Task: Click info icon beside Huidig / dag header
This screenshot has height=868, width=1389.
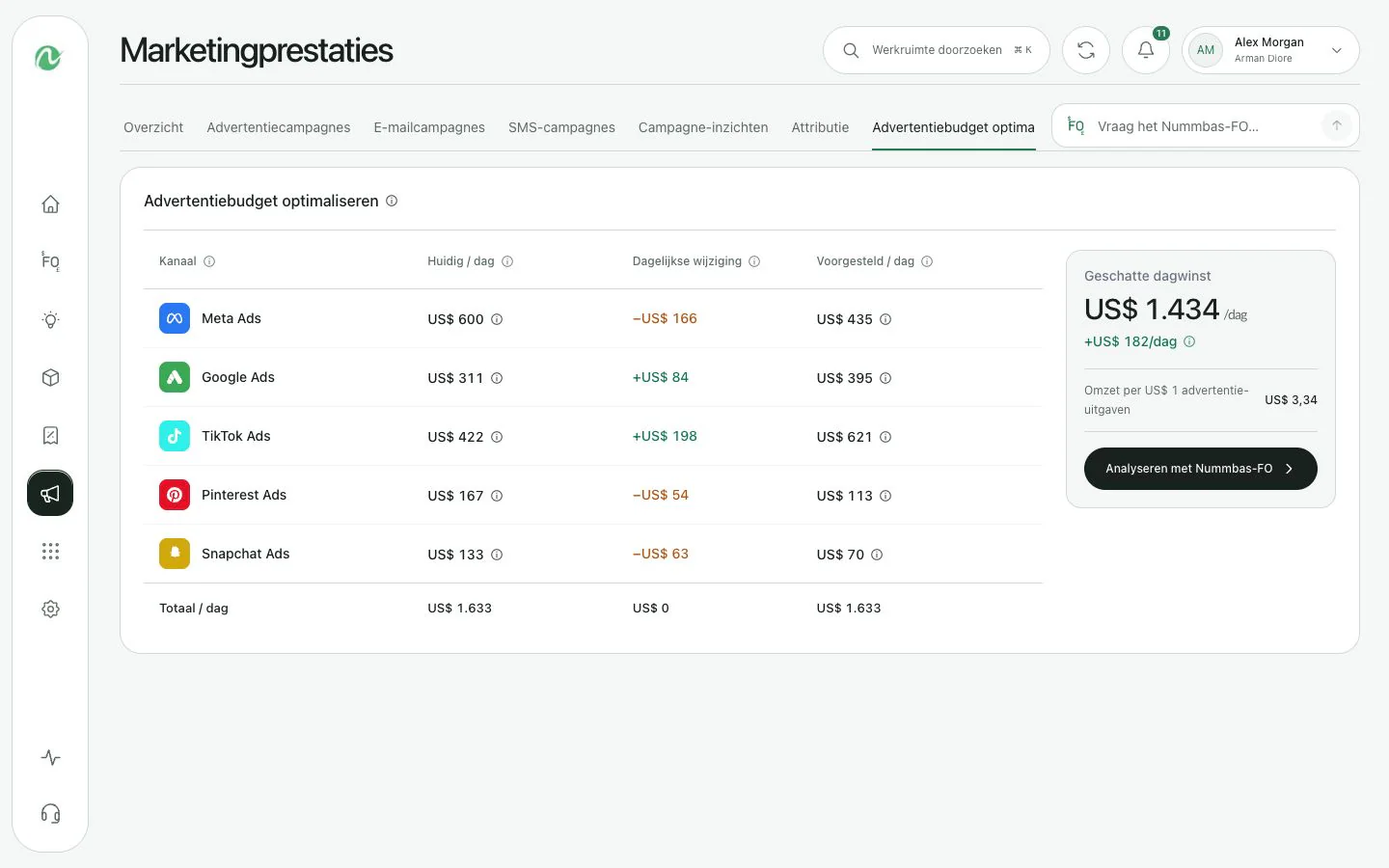Action: click(x=507, y=261)
